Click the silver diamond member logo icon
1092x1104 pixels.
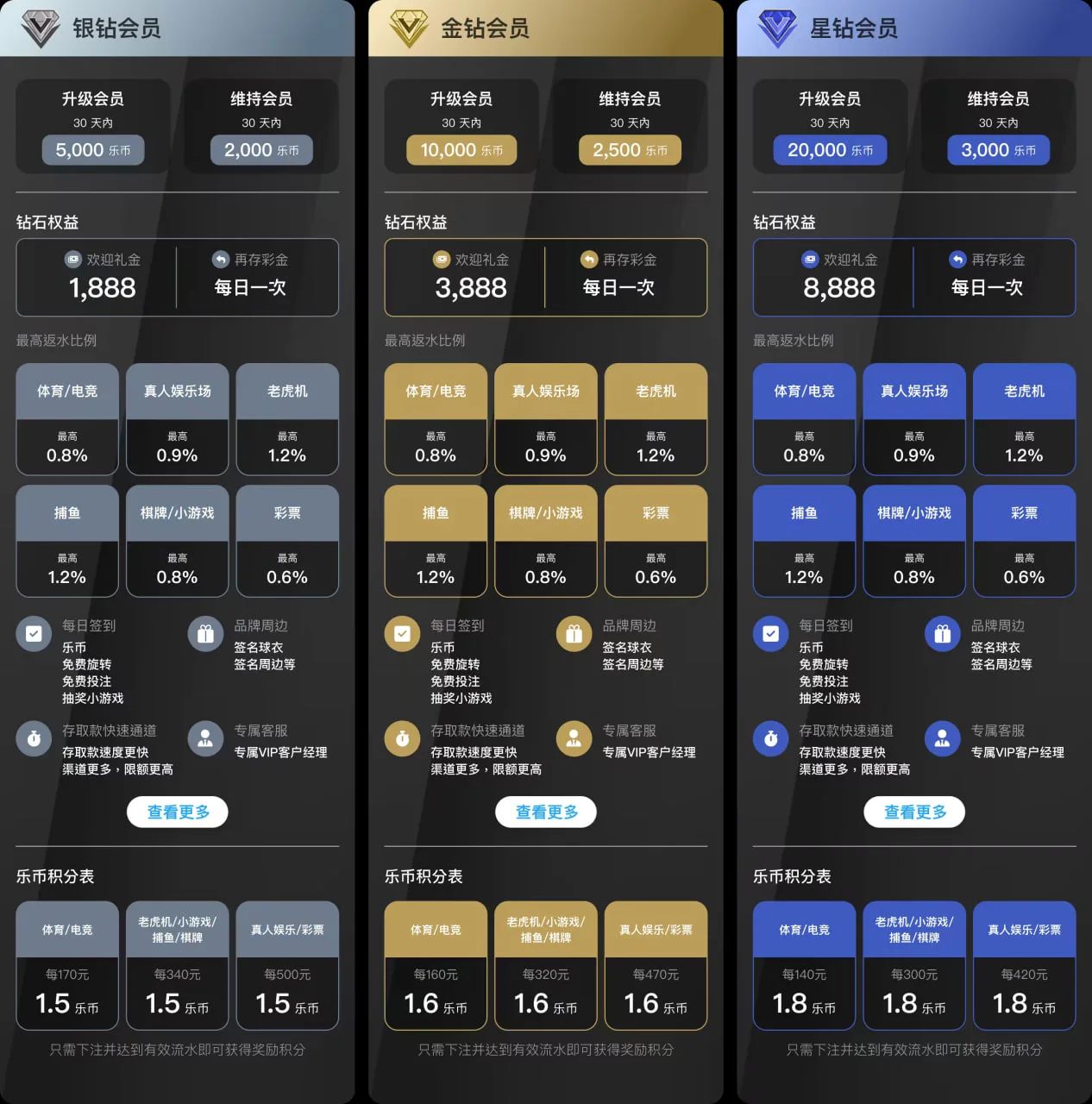coord(40,28)
